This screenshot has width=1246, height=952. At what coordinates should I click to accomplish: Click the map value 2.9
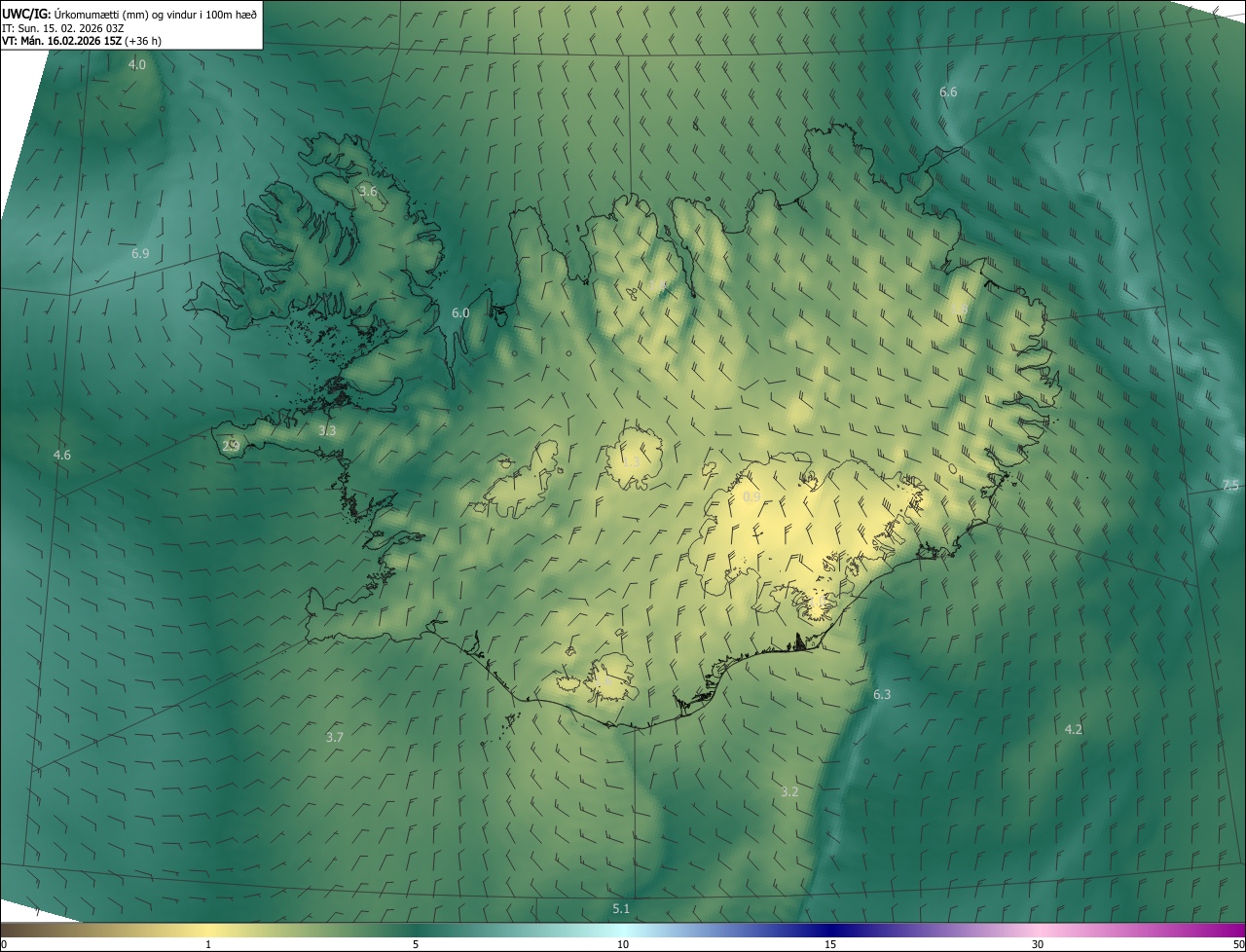[231, 446]
